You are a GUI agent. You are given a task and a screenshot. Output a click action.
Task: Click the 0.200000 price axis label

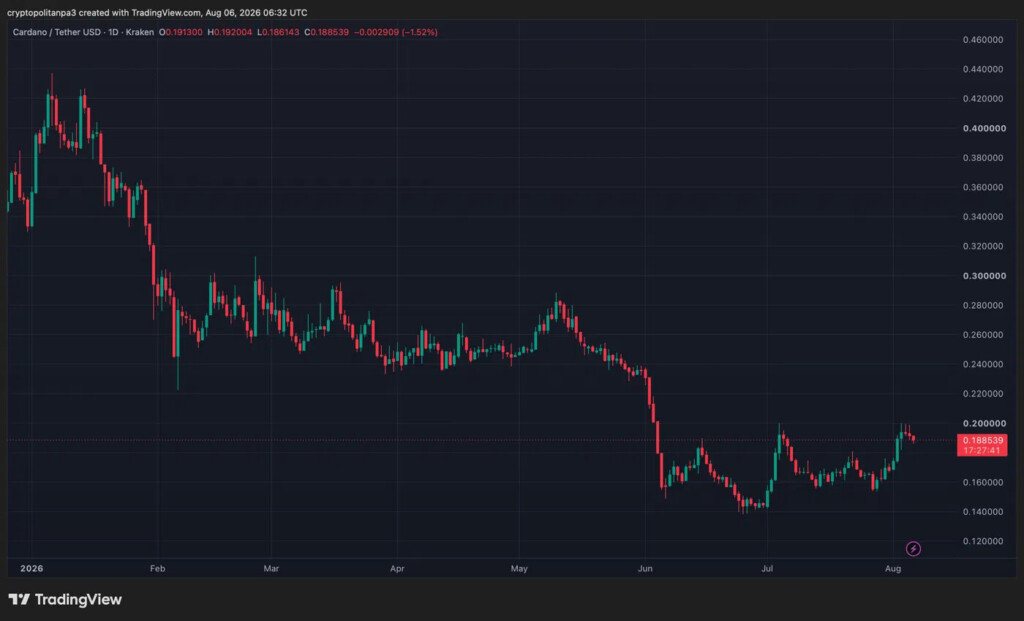(x=984, y=423)
